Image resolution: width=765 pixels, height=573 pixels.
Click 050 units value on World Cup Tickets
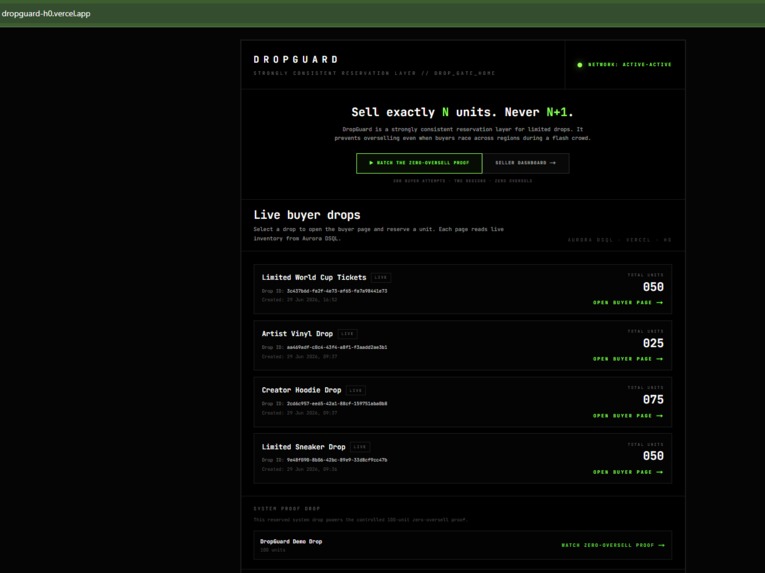(653, 287)
